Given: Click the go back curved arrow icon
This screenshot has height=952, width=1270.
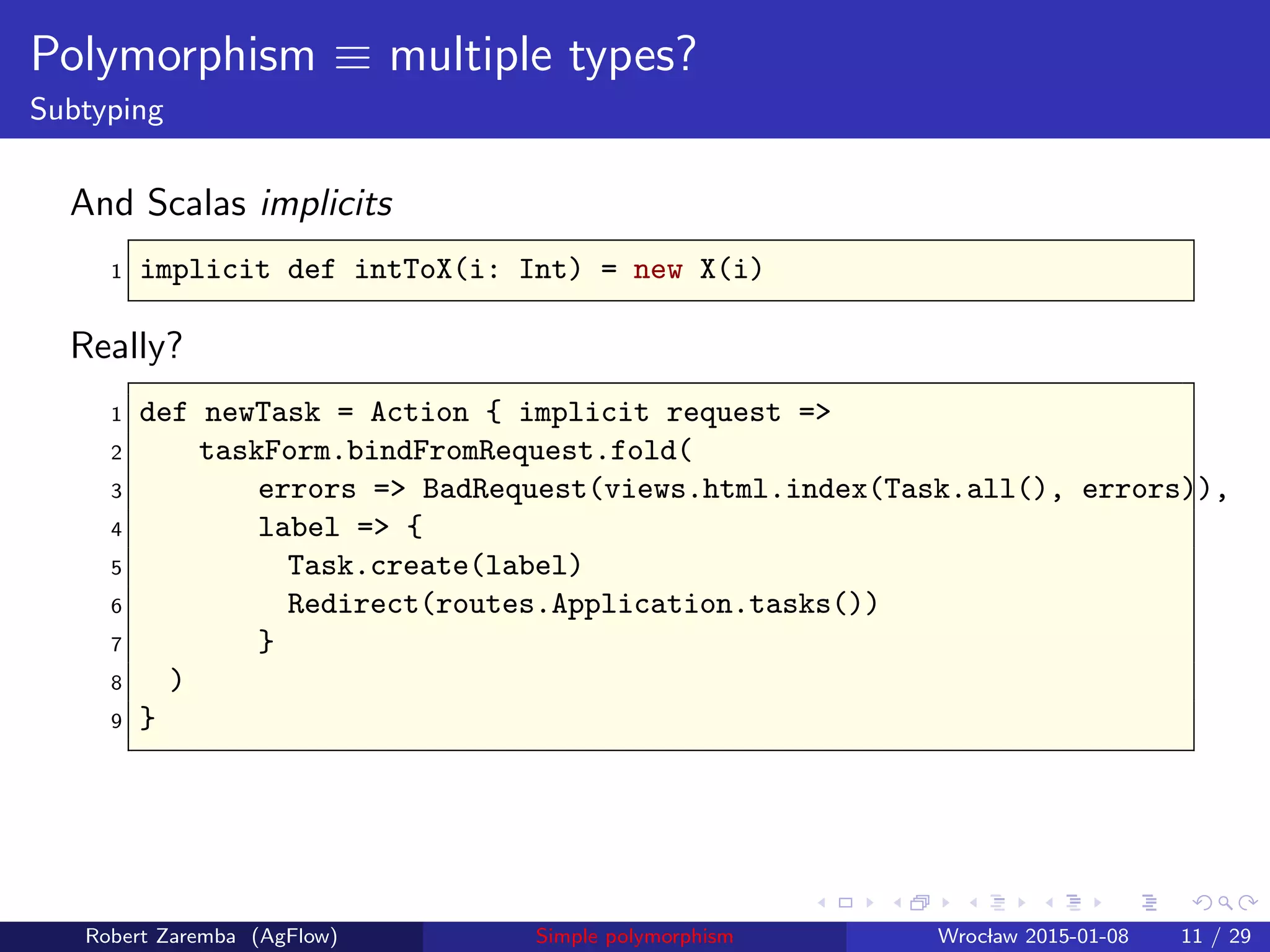Looking at the screenshot, I should (1202, 903).
